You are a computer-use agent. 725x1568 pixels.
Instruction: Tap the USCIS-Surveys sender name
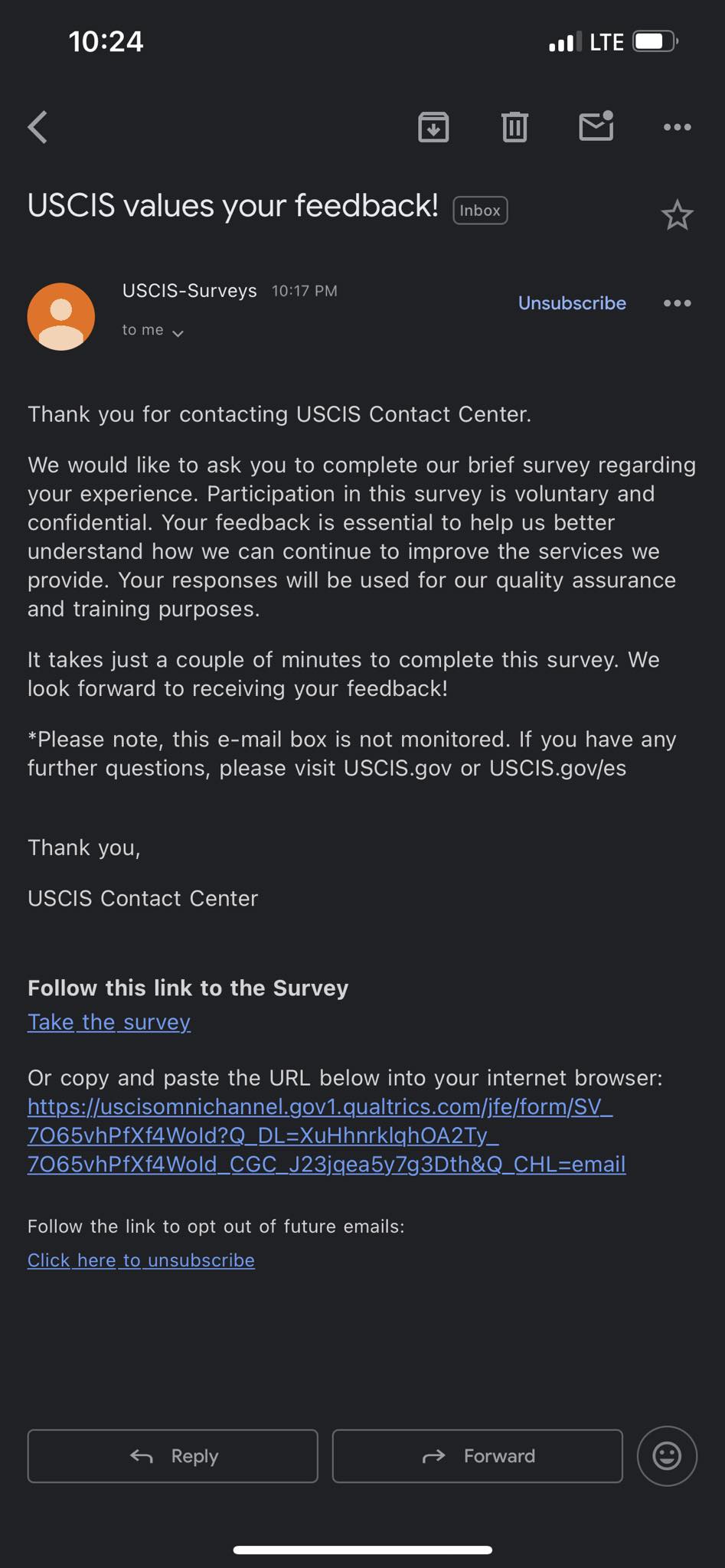point(190,291)
